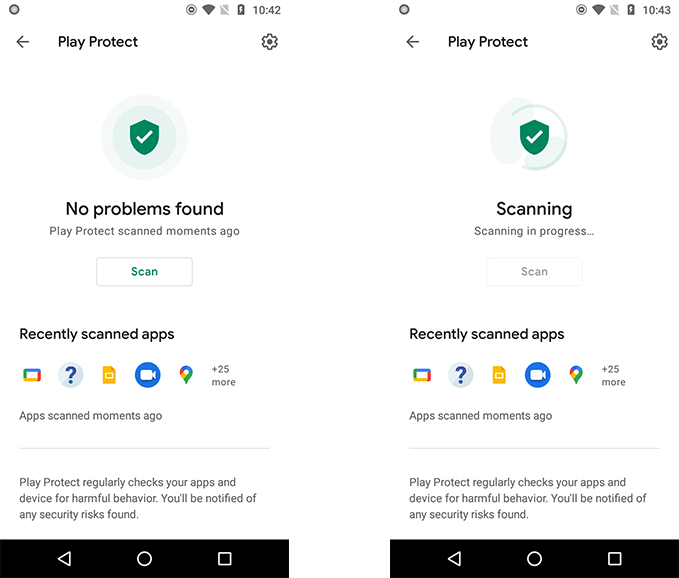The width and height of the screenshot is (679, 578).
Task: Tap Android Home circle on right navigation bar
Action: click(534, 559)
